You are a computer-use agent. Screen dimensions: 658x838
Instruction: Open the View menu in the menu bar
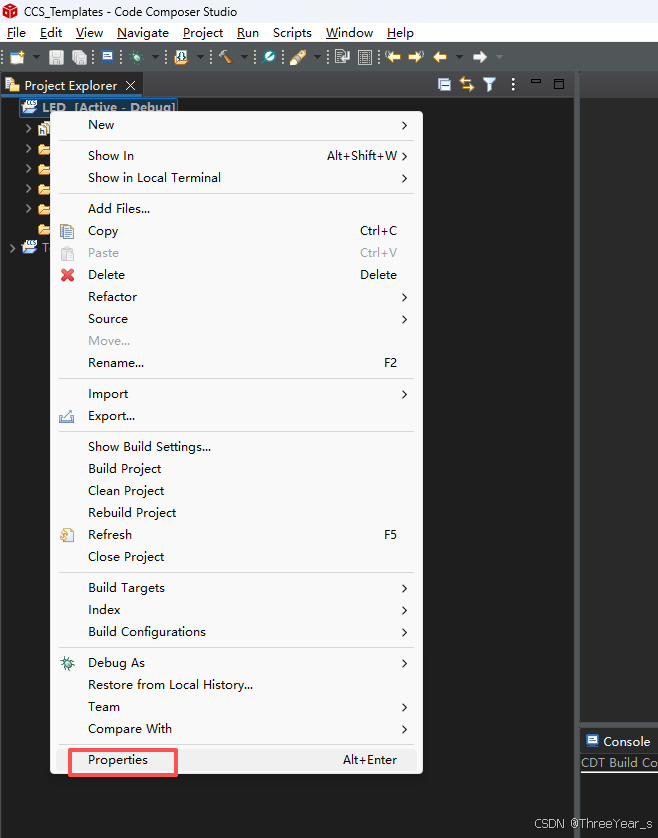[89, 33]
